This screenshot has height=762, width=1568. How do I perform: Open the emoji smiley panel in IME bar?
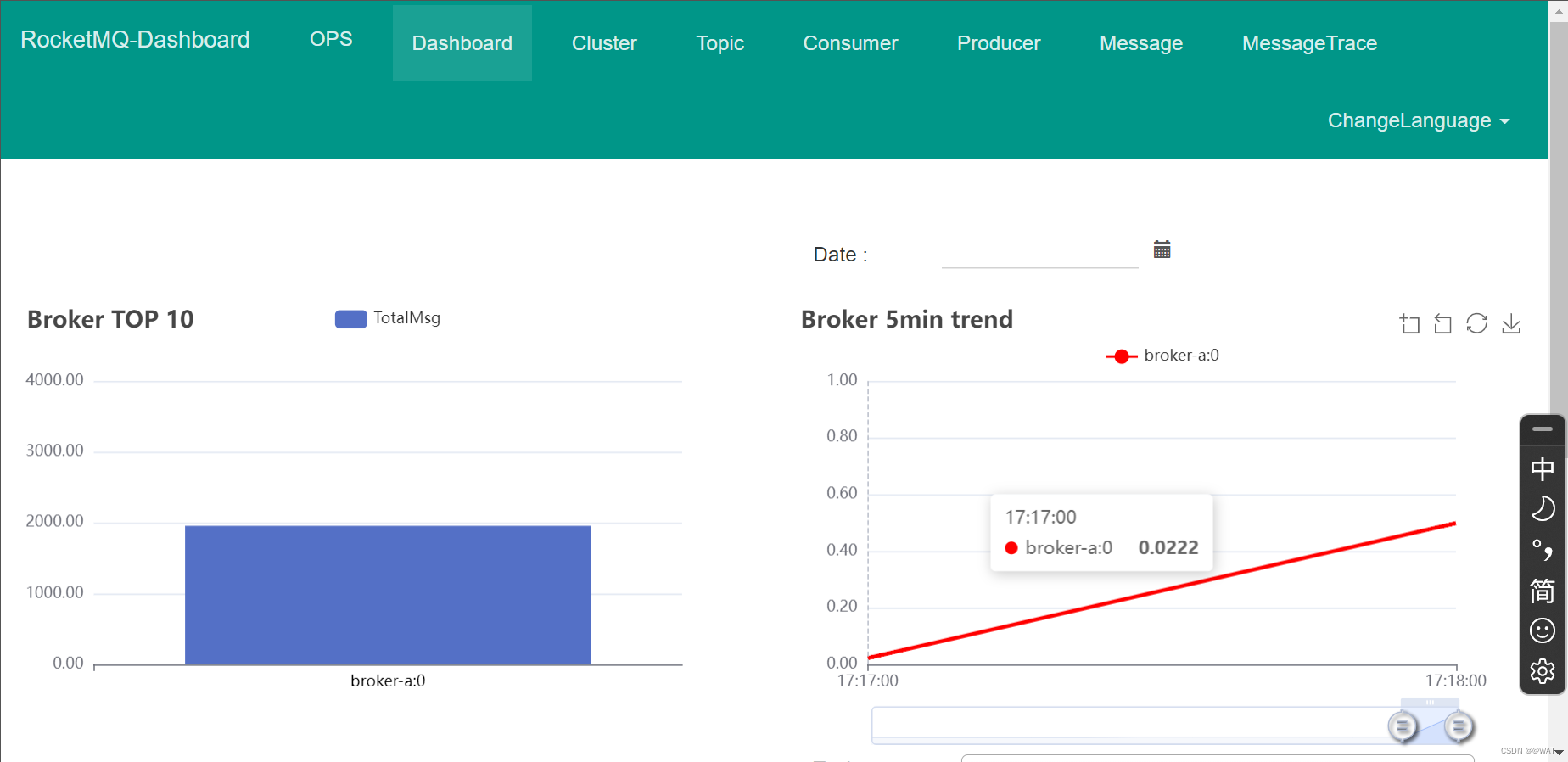point(1543,630)
